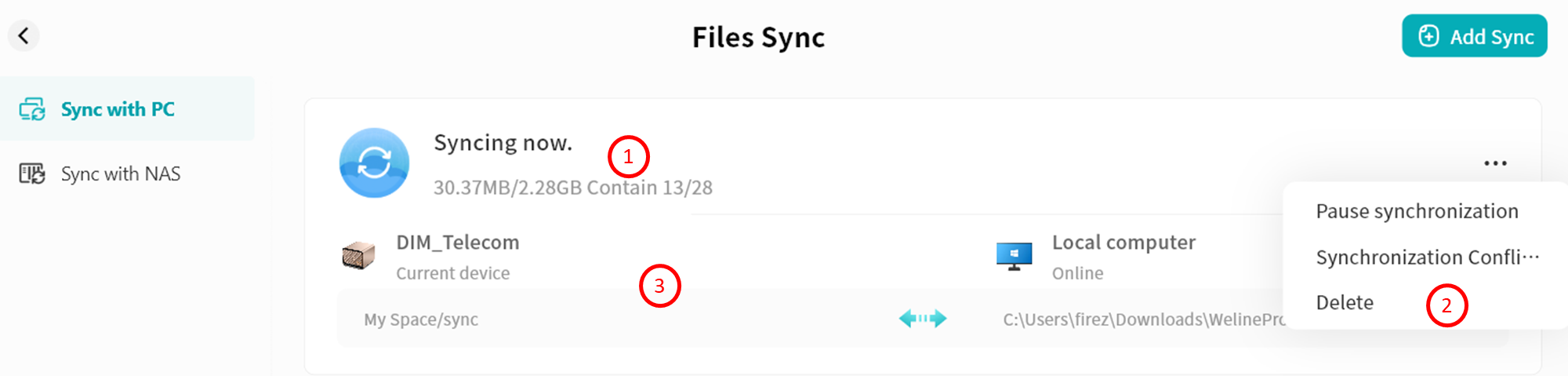Open the three-dot more options menu
The width and height of the screenshot is (1568, 376).
(x=1495, y=163)
